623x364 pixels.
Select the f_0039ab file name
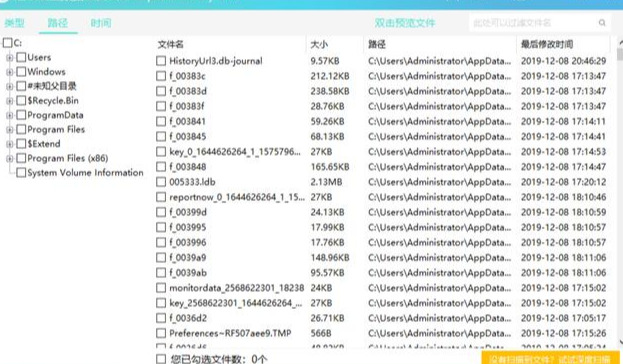coord(188,273)
